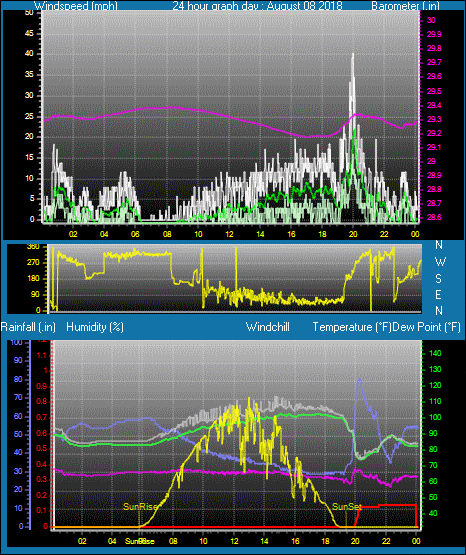Click temperature axis value 70
This screenshot has height=555, width=466.
click(433, 465)
